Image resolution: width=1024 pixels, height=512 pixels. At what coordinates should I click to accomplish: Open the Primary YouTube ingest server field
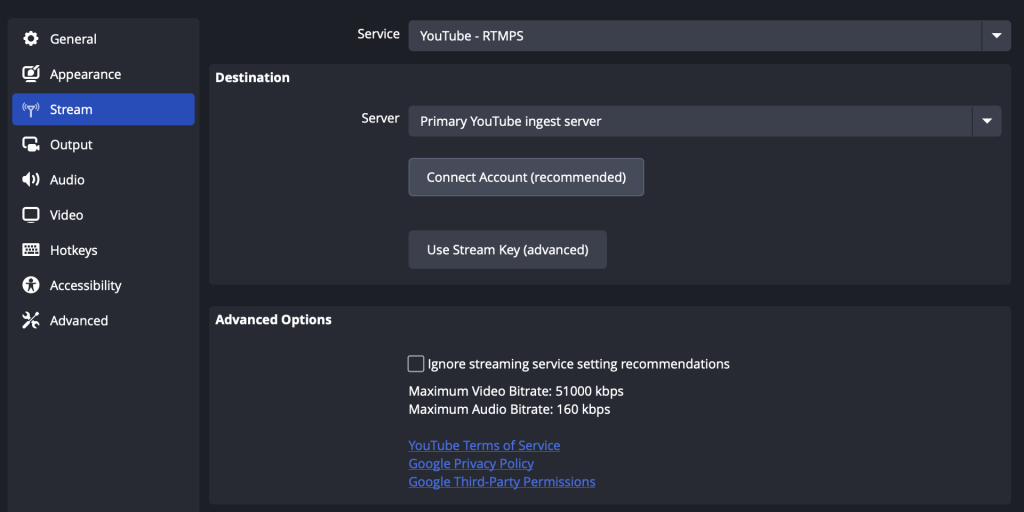point(690,121)
